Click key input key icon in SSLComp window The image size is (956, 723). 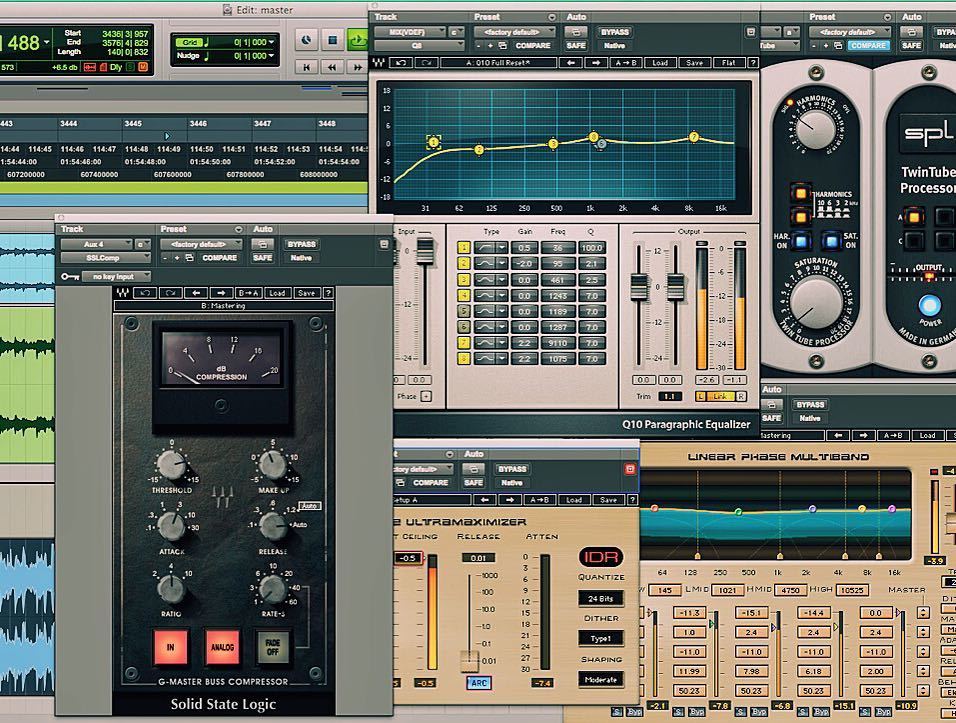(70, 277)
